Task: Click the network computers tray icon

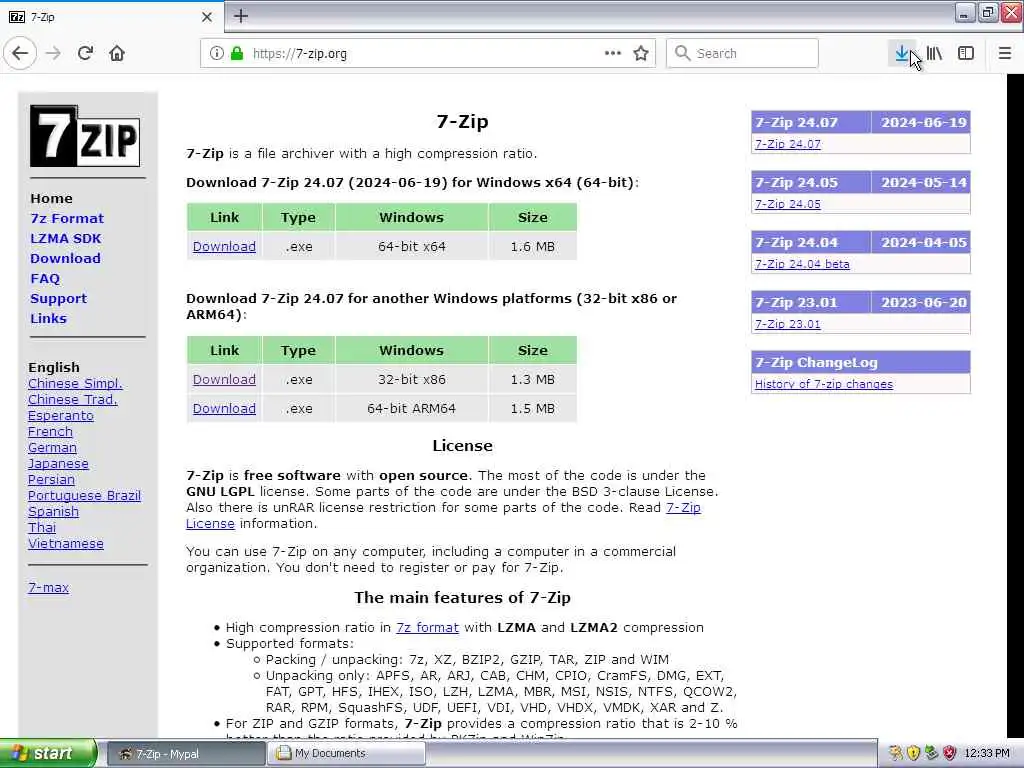Action: coord(931,753)
